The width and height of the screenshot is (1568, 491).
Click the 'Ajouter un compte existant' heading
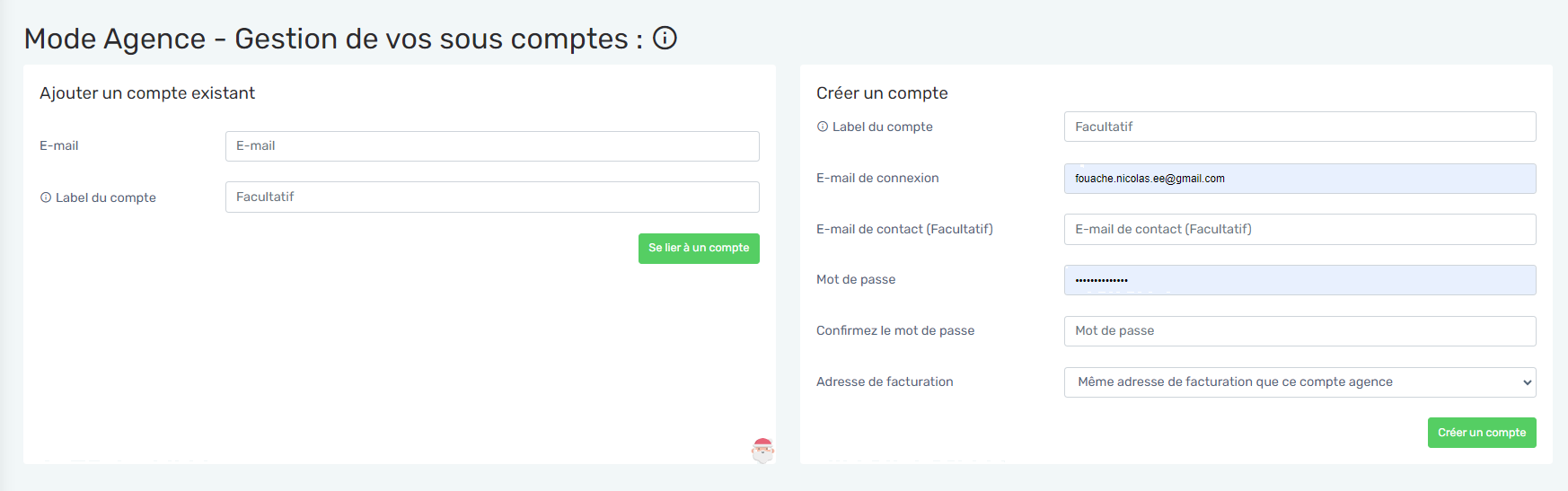point(147,93)
